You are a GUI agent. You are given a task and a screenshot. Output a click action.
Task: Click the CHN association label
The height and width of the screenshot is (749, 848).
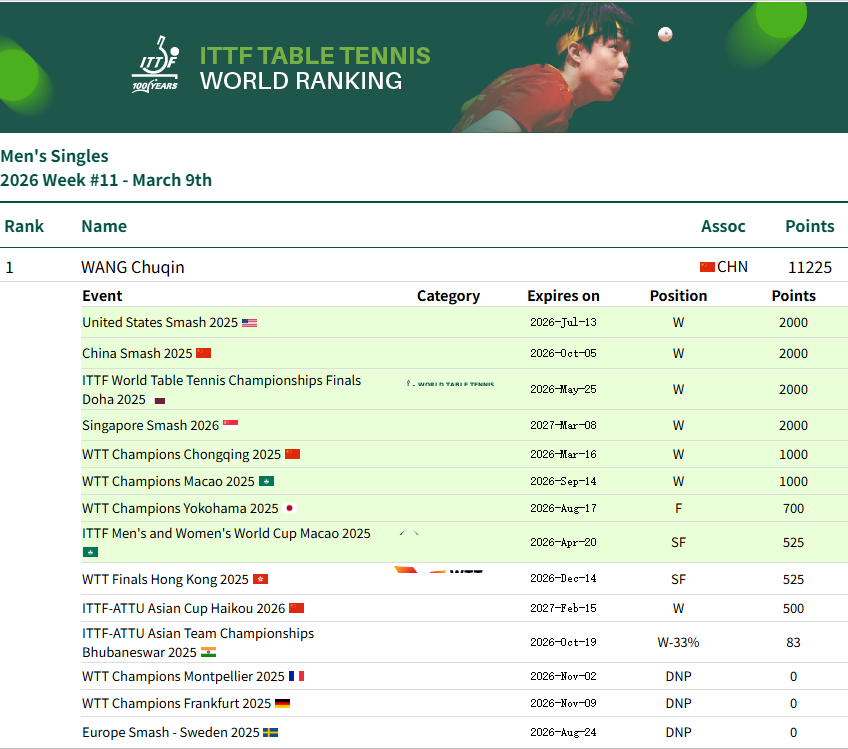[732, 267]
